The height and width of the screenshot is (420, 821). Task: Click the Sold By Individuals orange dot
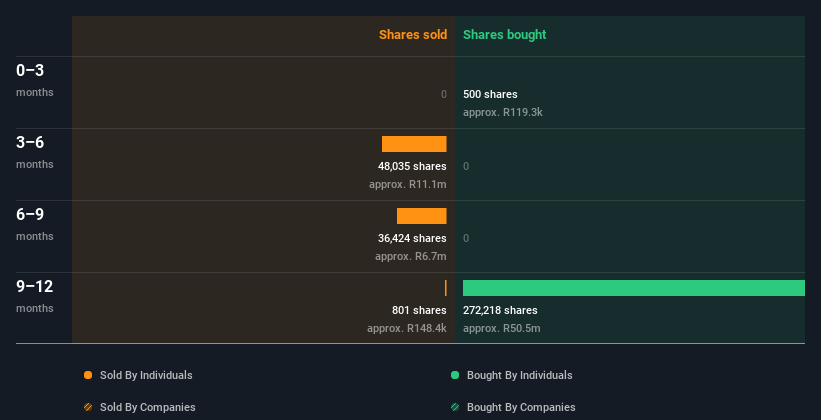click(88, 375)
